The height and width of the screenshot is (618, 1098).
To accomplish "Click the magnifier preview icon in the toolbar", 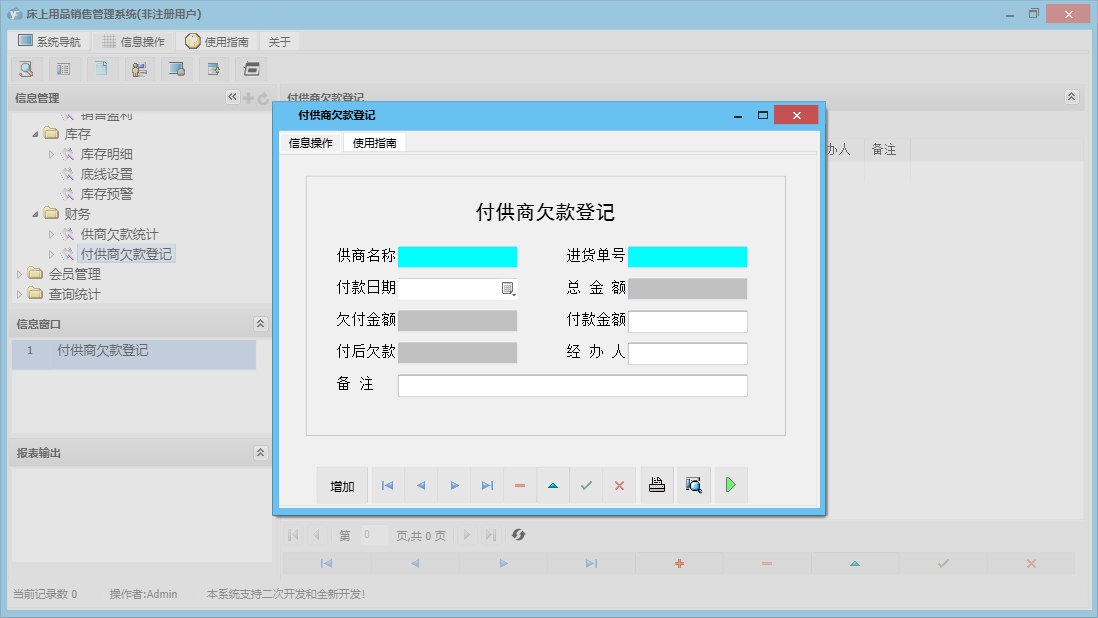I will click(26, 68).
